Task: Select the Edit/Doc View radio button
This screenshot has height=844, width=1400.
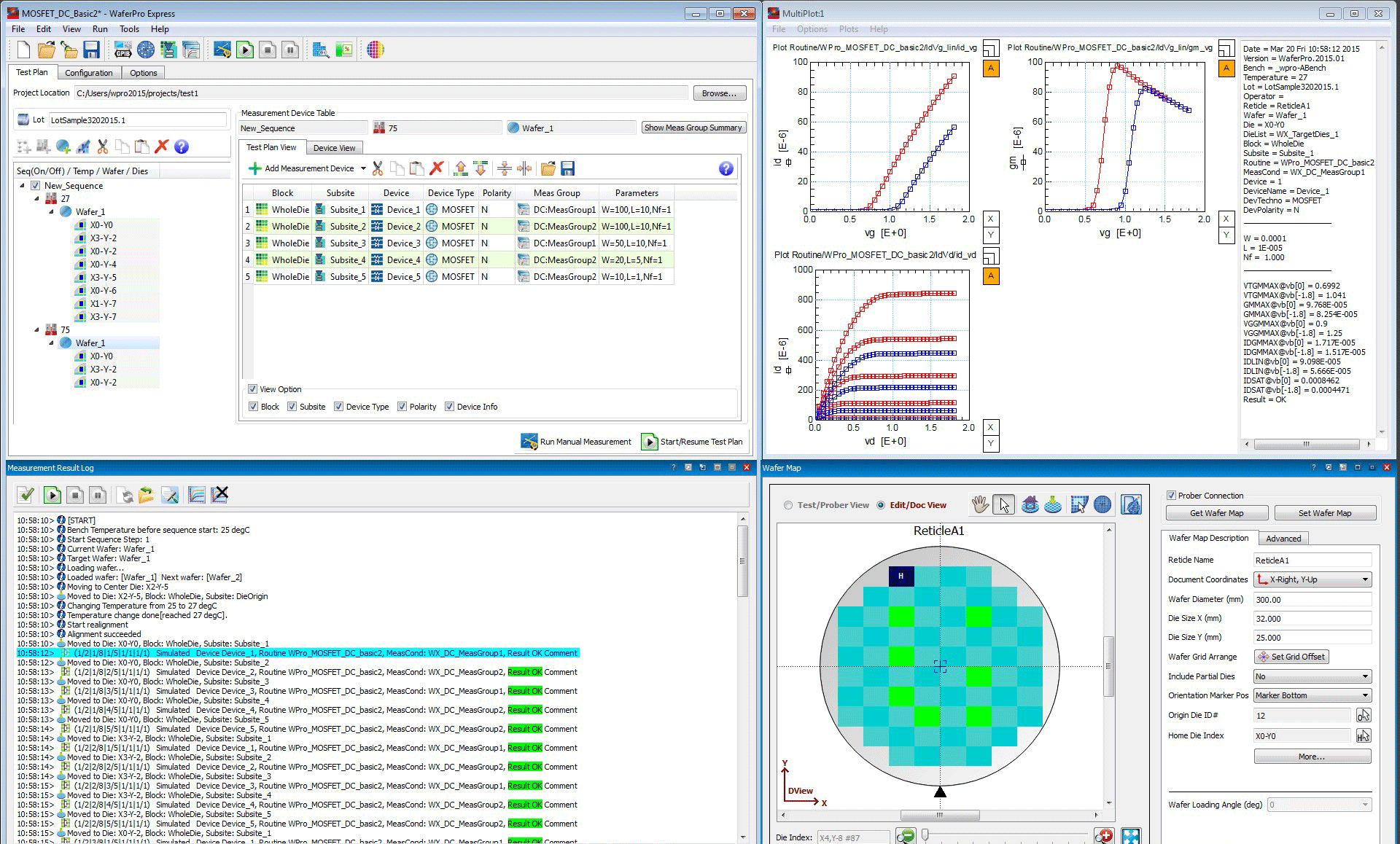Action: tap(881, 504)
